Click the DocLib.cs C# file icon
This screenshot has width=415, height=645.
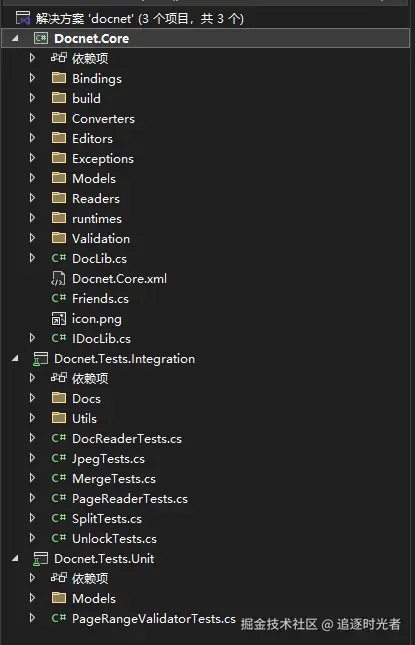click(x=59, y=258)
